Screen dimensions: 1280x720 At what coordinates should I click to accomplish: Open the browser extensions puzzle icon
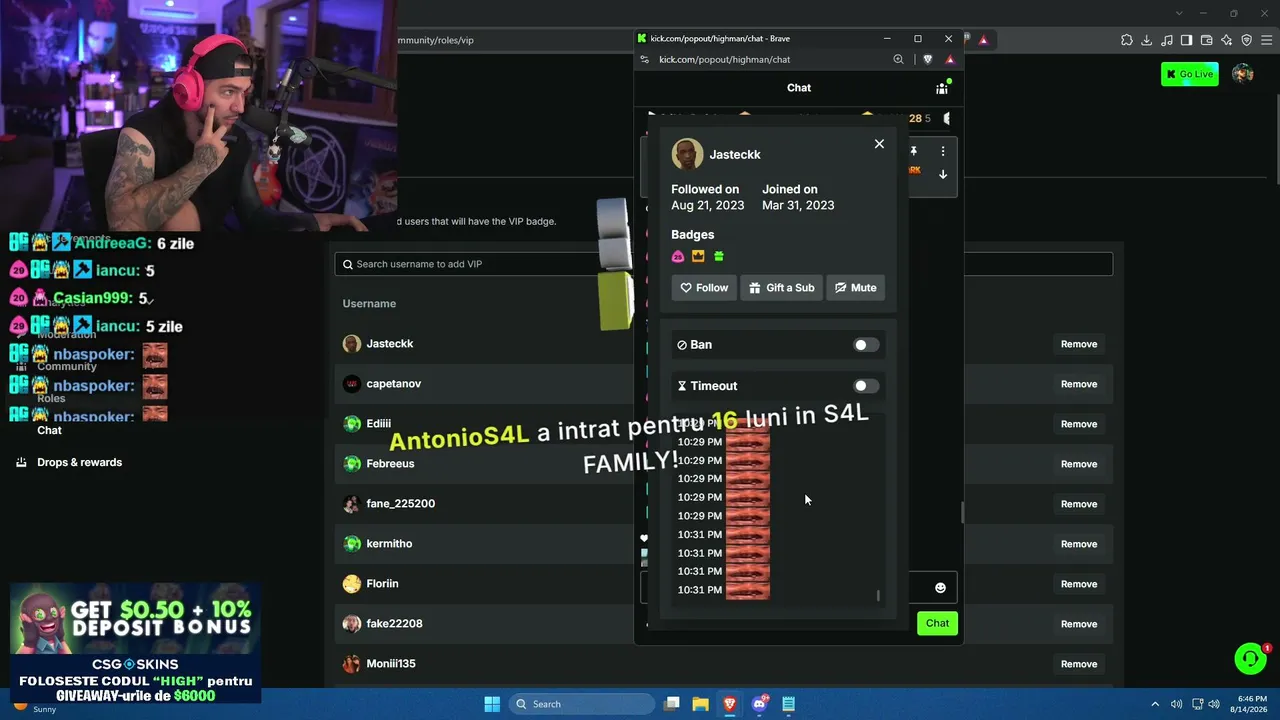point(1127,40)
